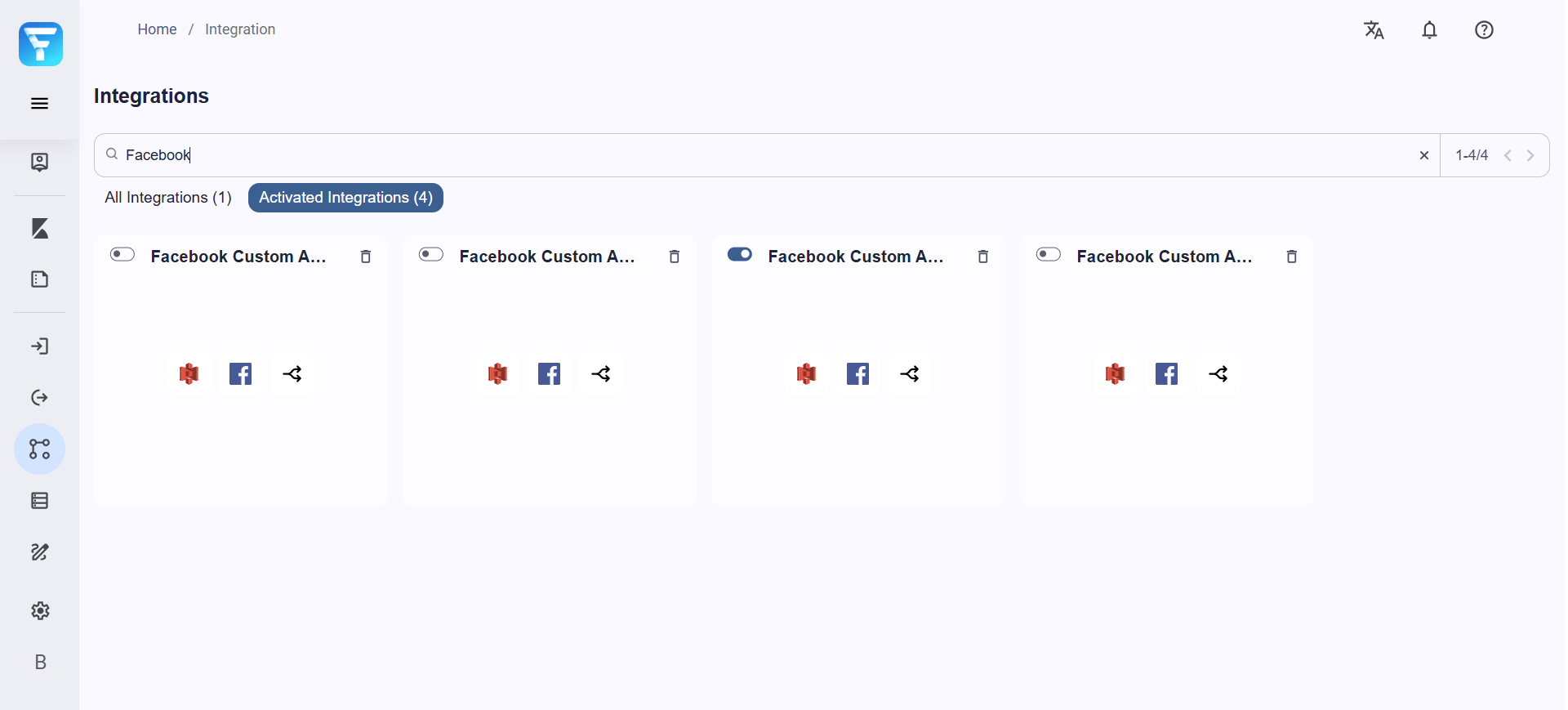Enable the first Facebook Custom integration toggle
This screenshot has width=1568, height=710.
121,254
